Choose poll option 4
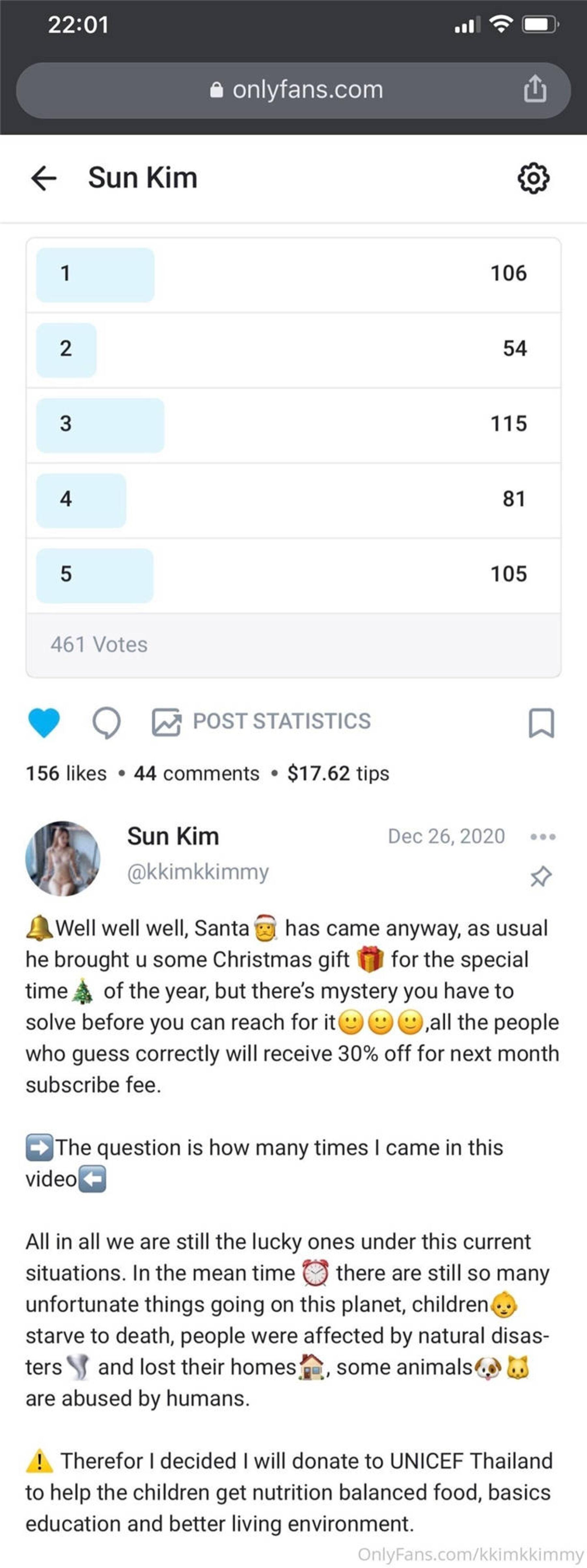The width and height of the screenshot is (587, 1568). click(293, 500)
